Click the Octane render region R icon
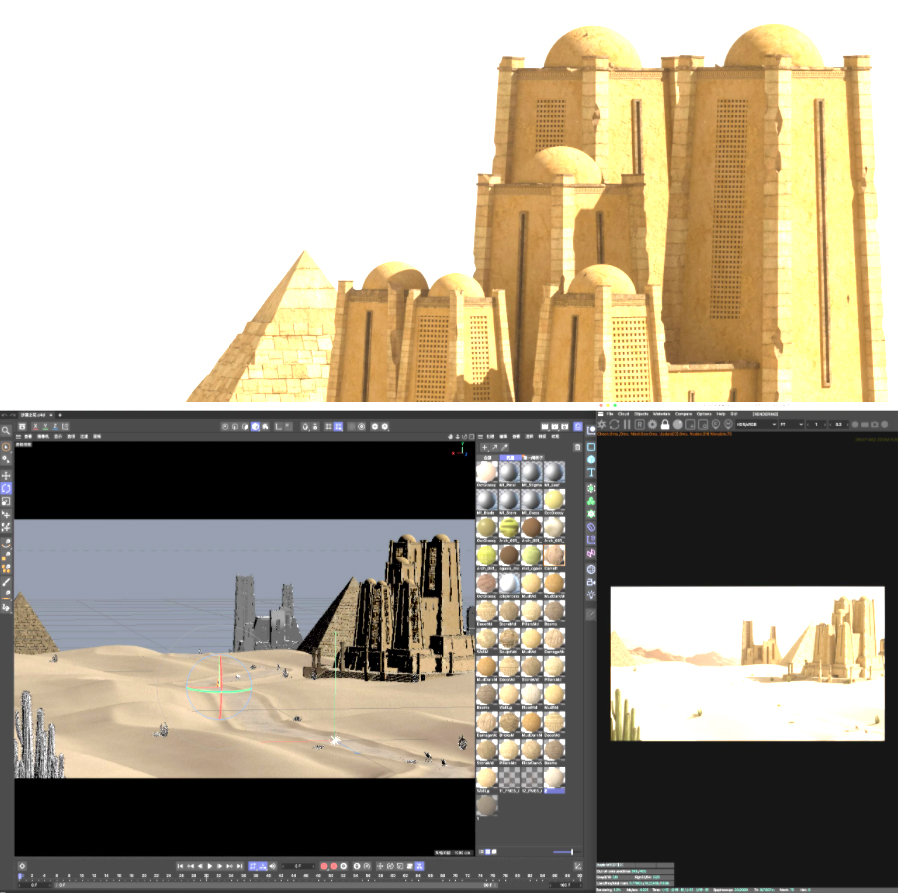Image resolution: width=898 pixels, height=893 pixels. [640, 424]
